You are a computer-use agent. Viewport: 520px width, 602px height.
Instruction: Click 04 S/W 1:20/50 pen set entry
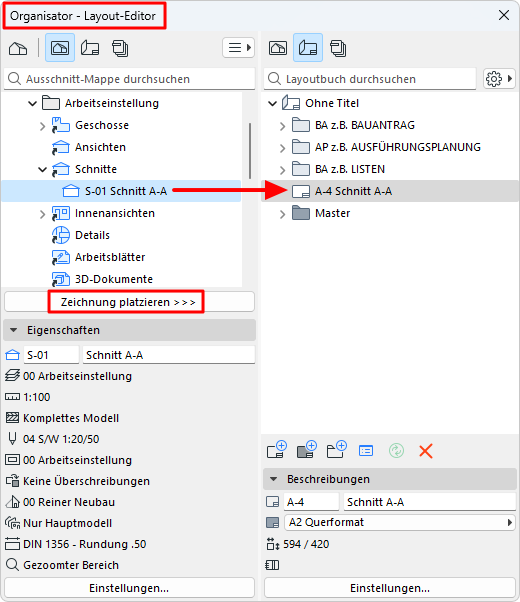click(61, 439)
